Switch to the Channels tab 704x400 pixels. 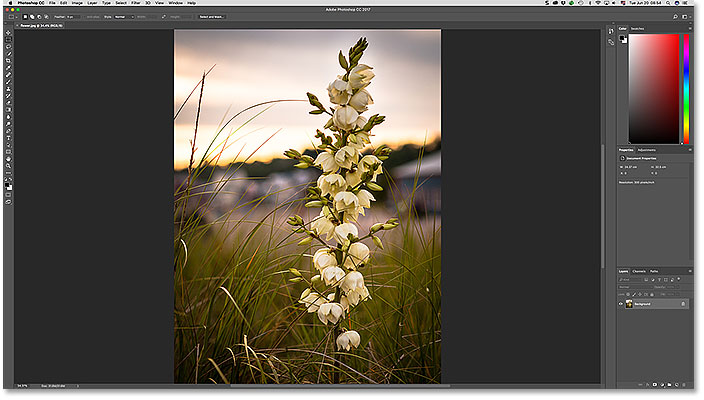639,271
